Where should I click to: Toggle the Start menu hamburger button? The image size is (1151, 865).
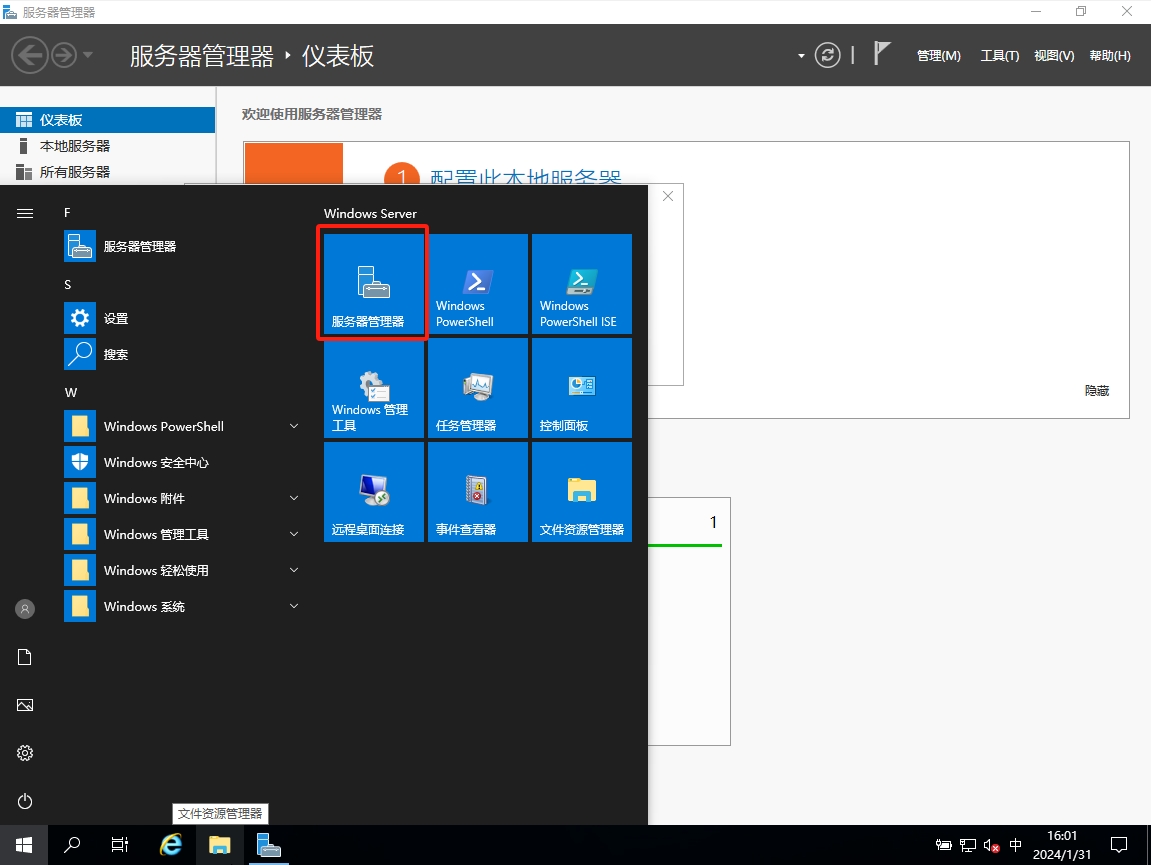pos(25,213)
